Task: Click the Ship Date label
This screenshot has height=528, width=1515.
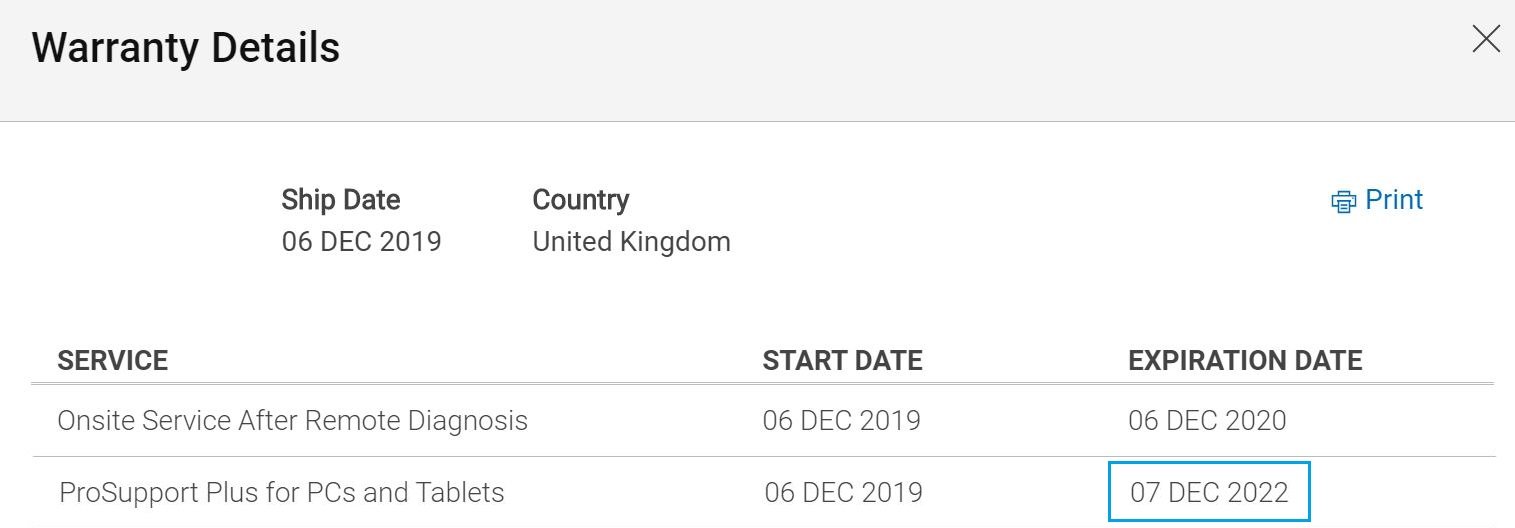Action: pyautogui.click(x=341, y=200)
